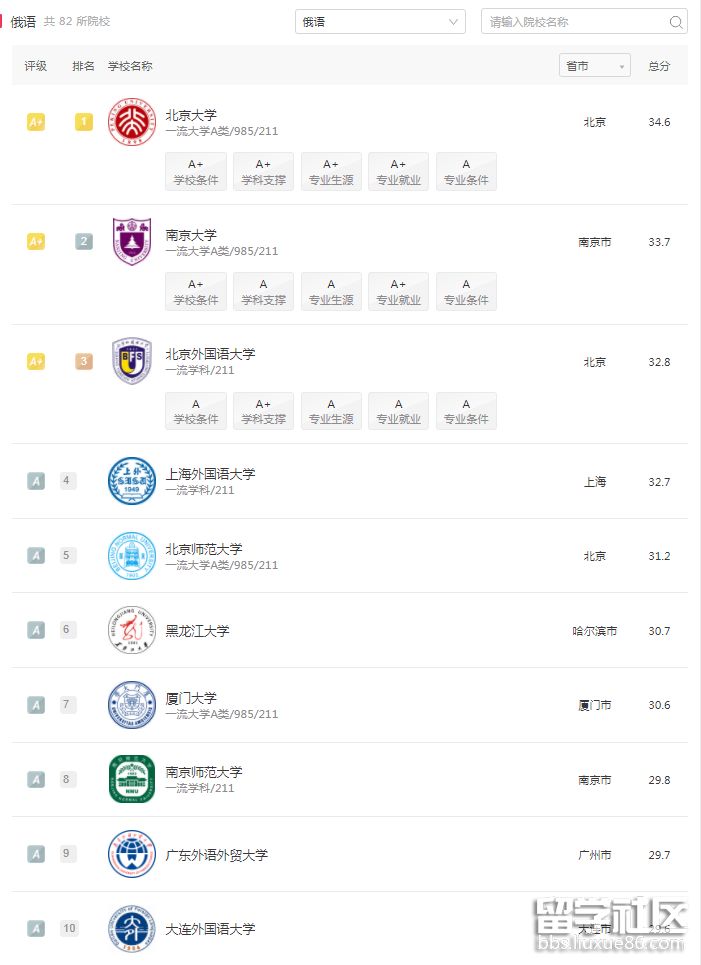Expand the 省市 filter dropdown
The width and height of the screenshot is (701, 965).
tap(595, 66)
